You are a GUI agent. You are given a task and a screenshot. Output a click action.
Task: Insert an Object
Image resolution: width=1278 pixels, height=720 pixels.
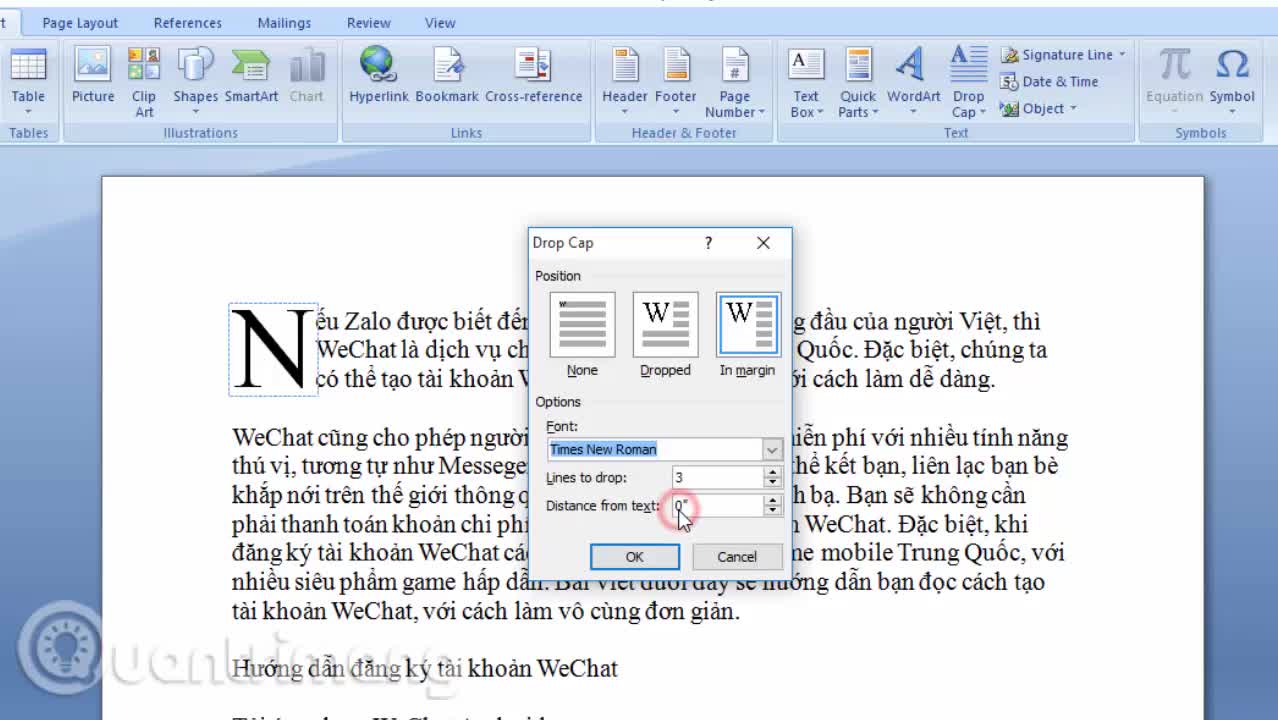(x=1039, y=108)
